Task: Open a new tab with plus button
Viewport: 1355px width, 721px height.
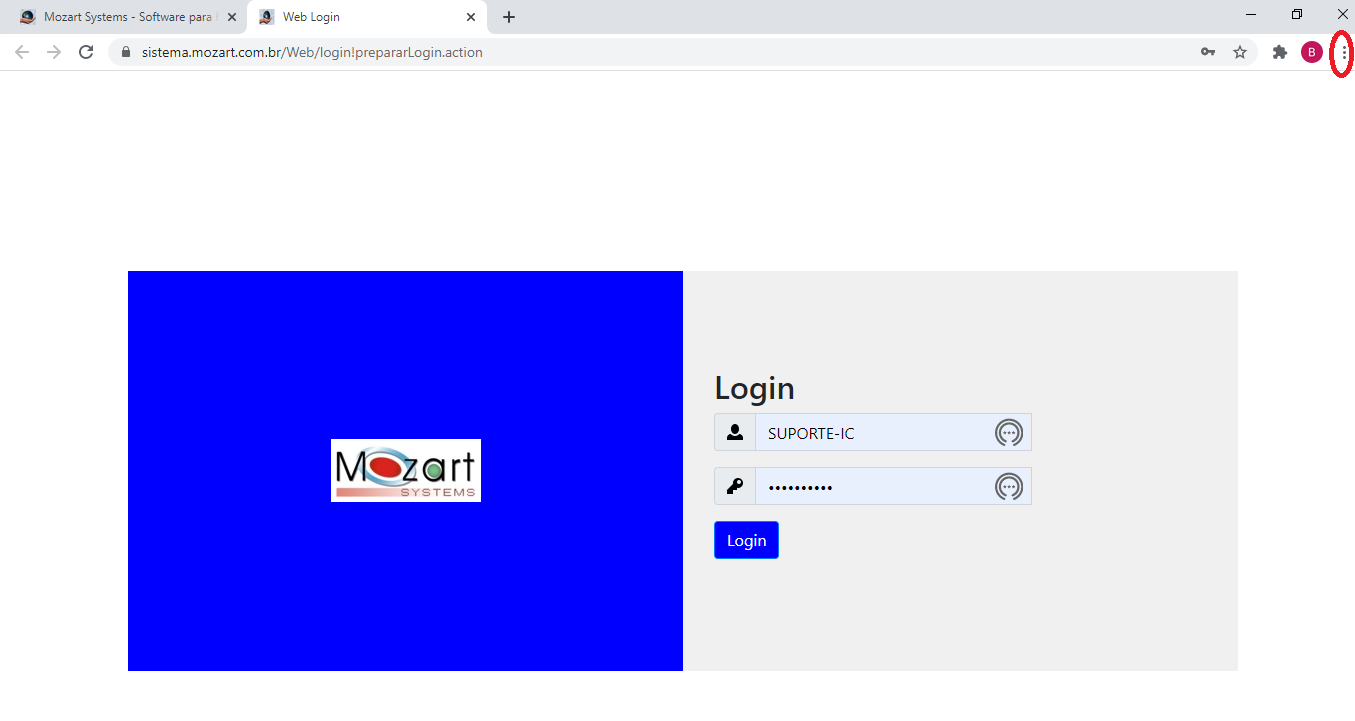Action: tap(509, 17)
